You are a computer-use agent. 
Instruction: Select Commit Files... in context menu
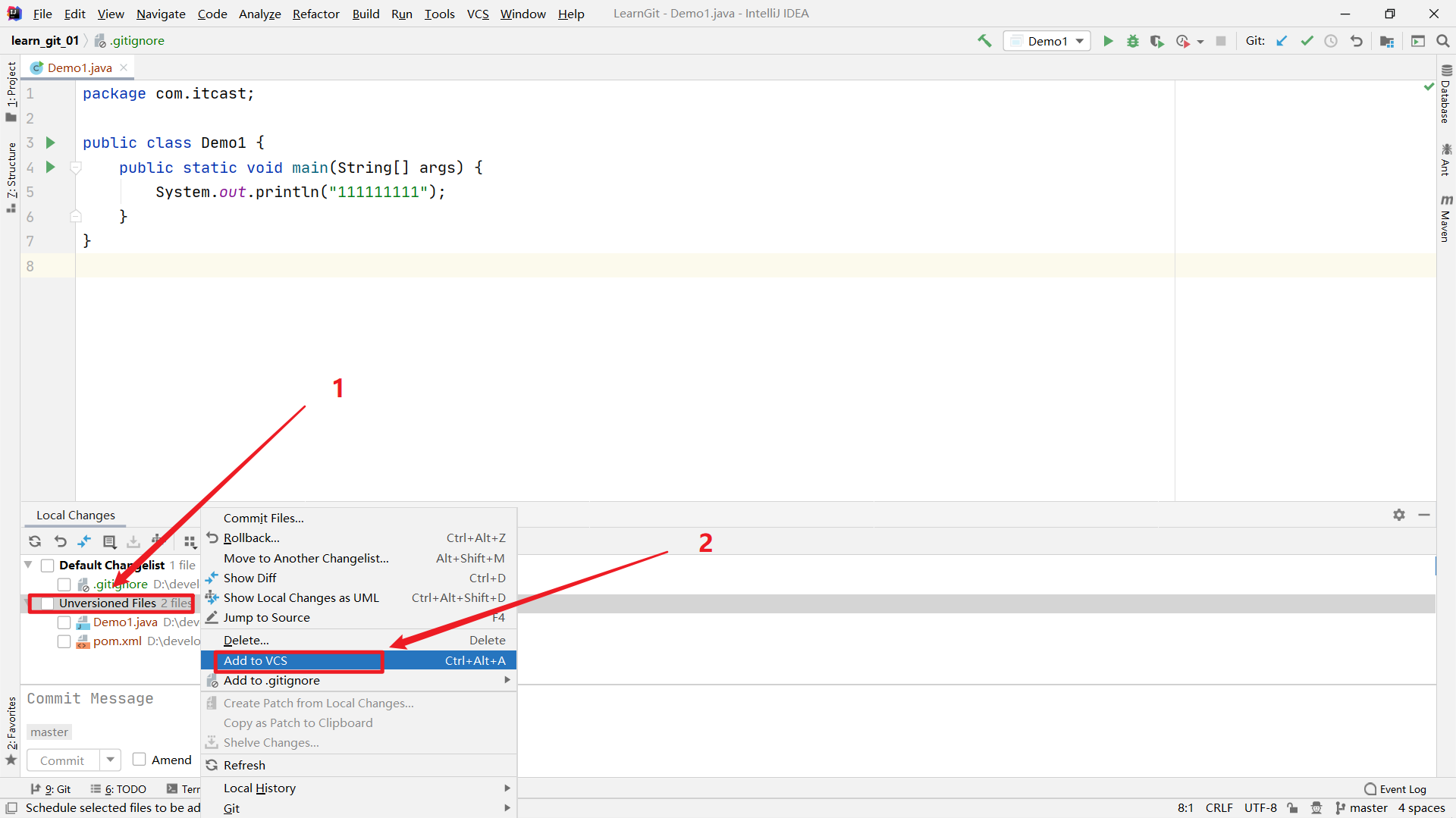pyautogui.click(x=359, y=519)
